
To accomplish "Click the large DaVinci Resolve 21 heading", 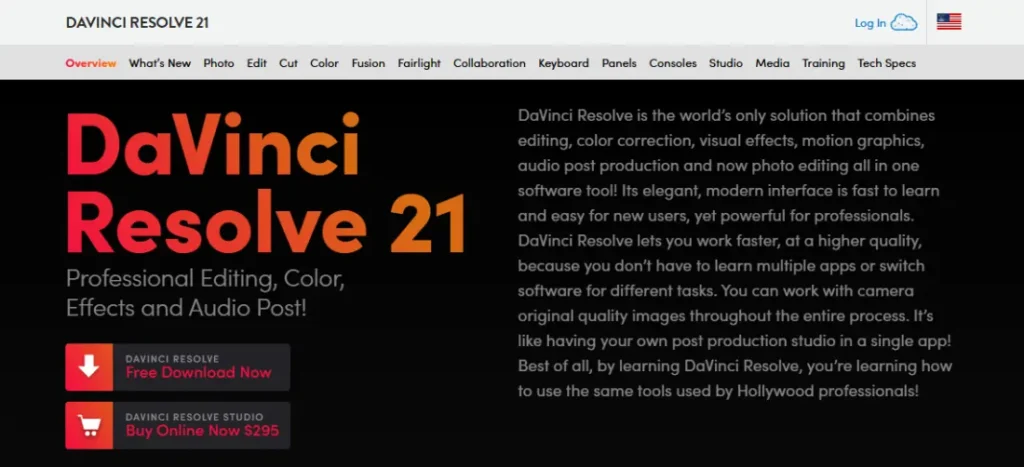I will click(x=265, y=182).
